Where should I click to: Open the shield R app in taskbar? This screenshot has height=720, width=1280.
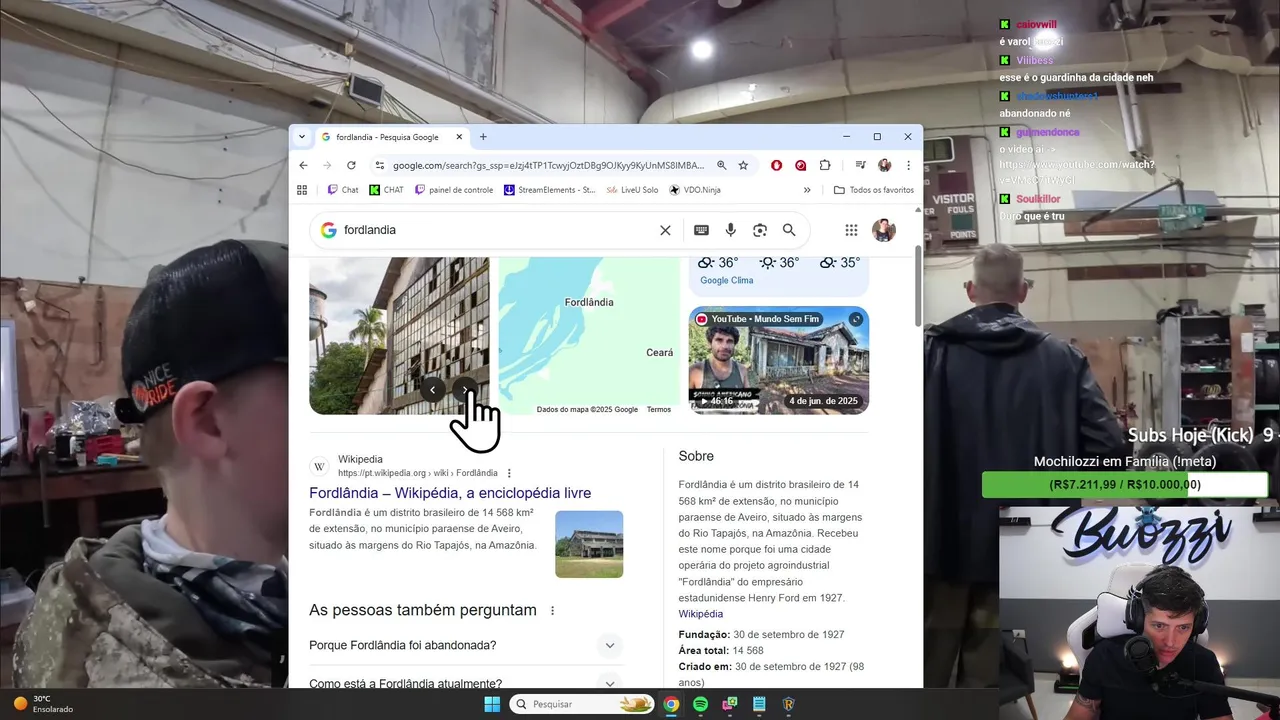pos(788,704)
